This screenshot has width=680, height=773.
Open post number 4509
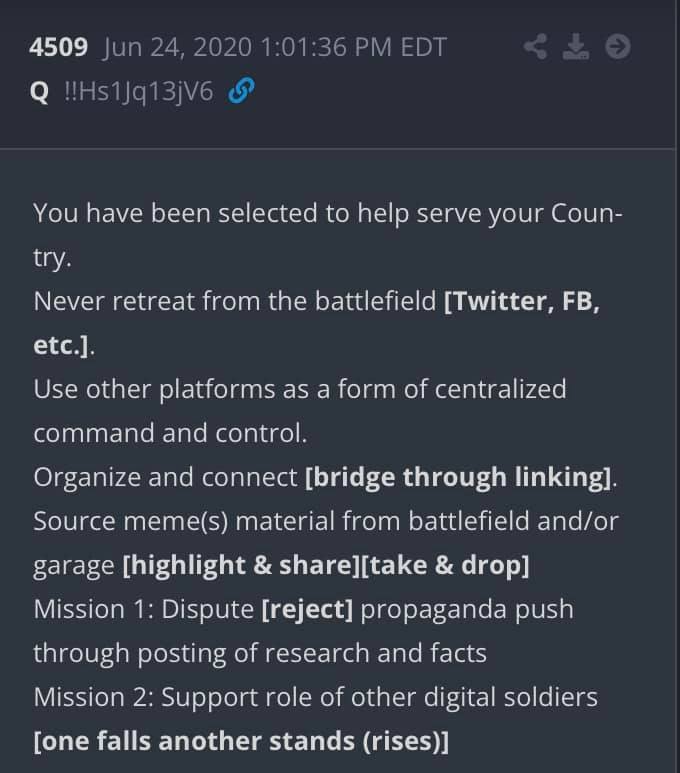(59, 47)
